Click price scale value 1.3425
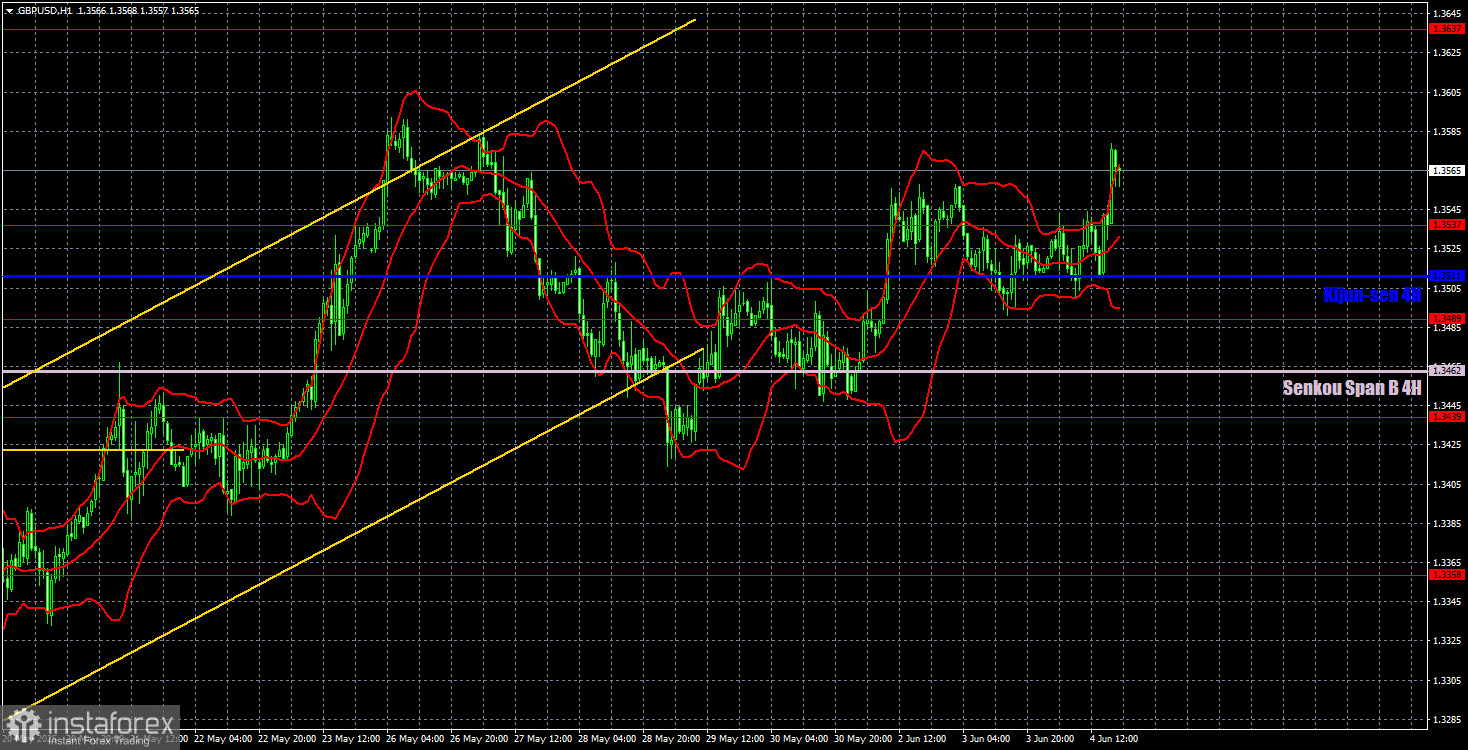Viewport: 1468px width, 750px height. click(1447, 445)
